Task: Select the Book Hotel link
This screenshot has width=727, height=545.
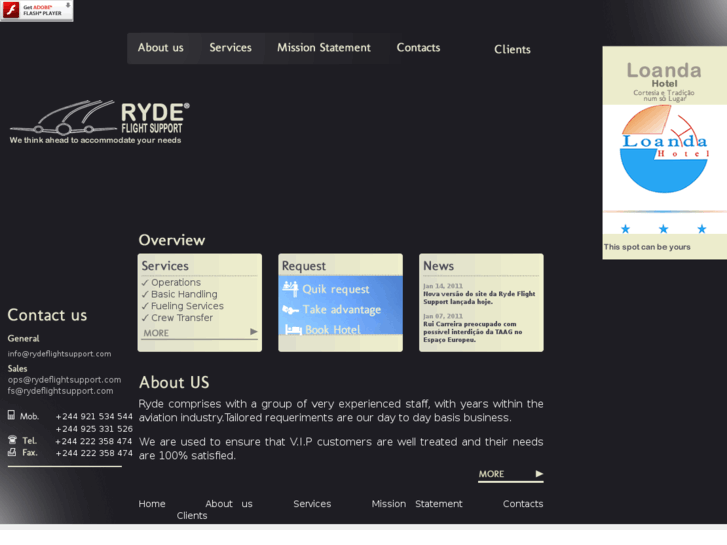Action: (x=332, y=330)
